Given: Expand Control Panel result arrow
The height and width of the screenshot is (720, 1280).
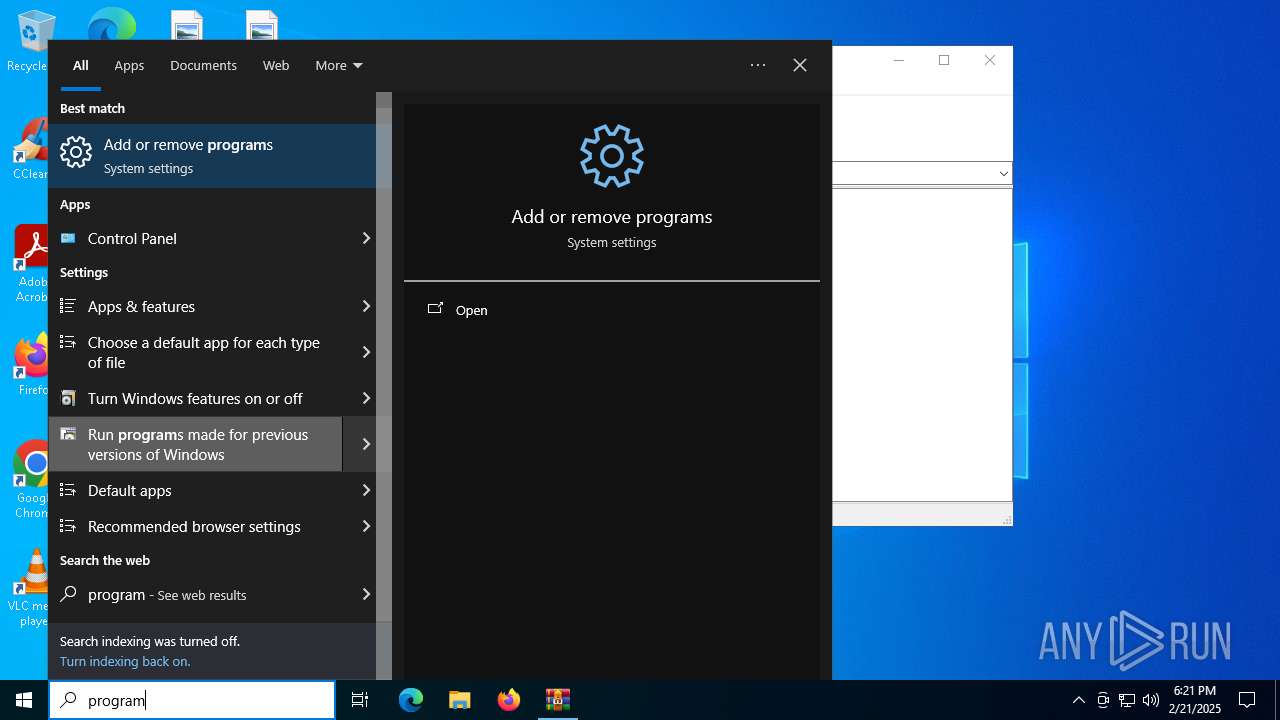Looking at the screenshot, I should [x=366, y=238].
